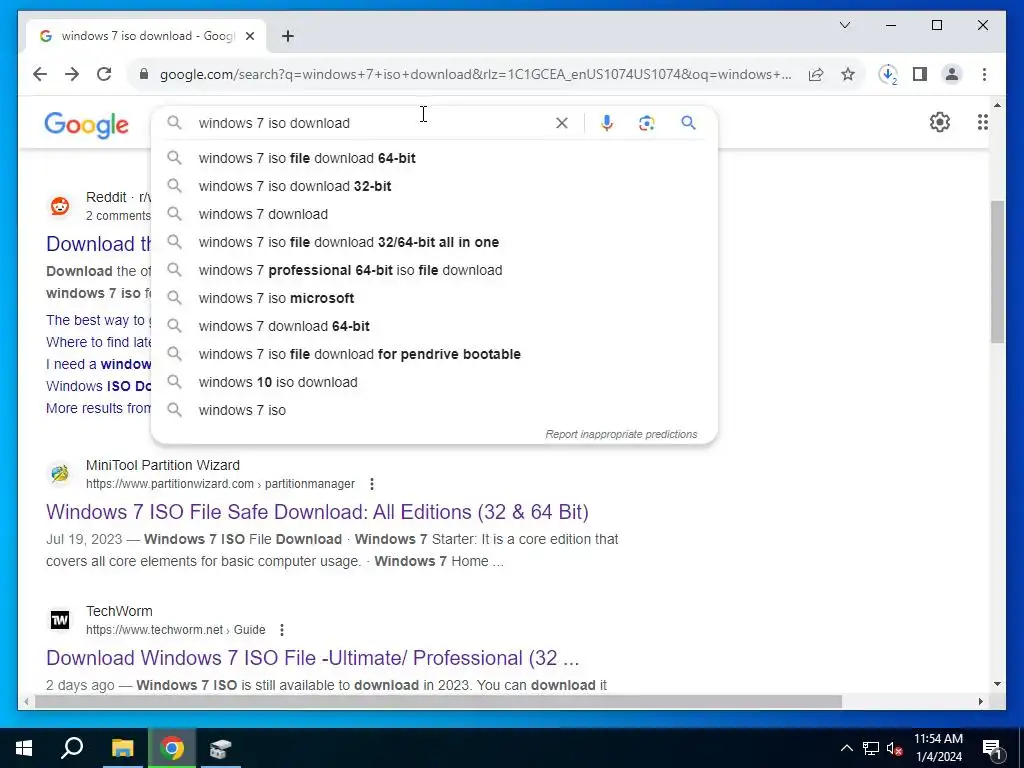Viewport: 1024px width, 768px height.
Task: Clear the search box with the X
Action: pyautogui.click(x=562, y=123)
